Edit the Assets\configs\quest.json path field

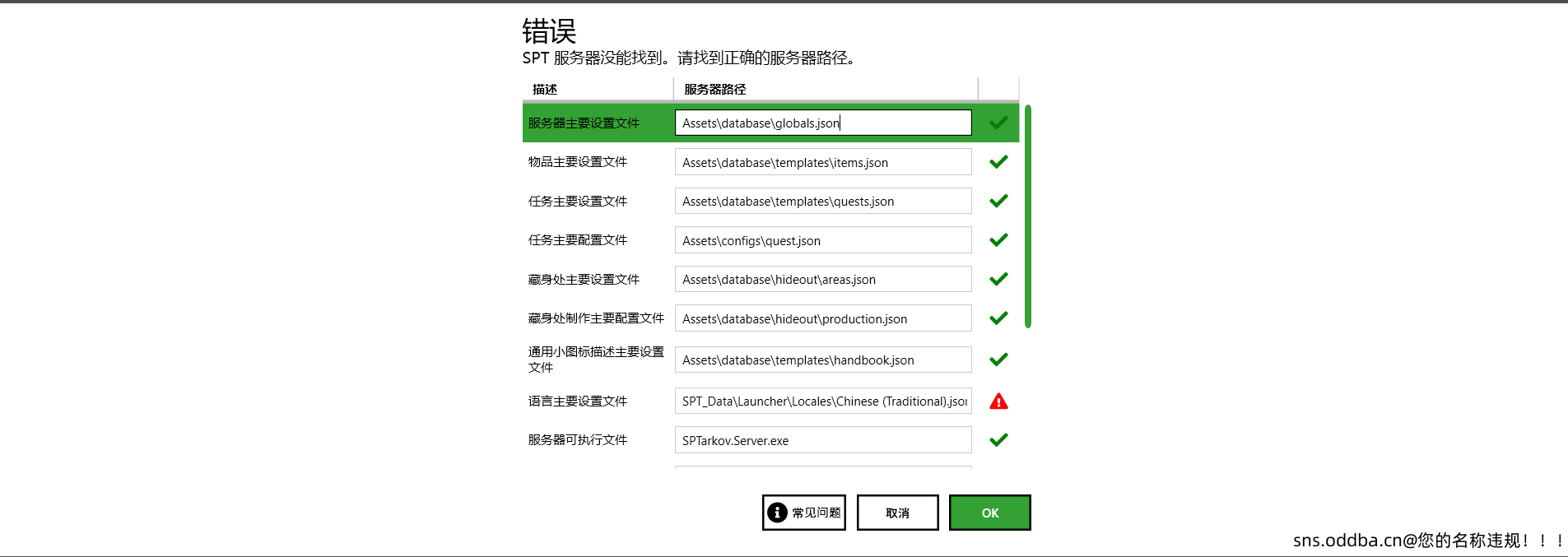tap(823, 240)
